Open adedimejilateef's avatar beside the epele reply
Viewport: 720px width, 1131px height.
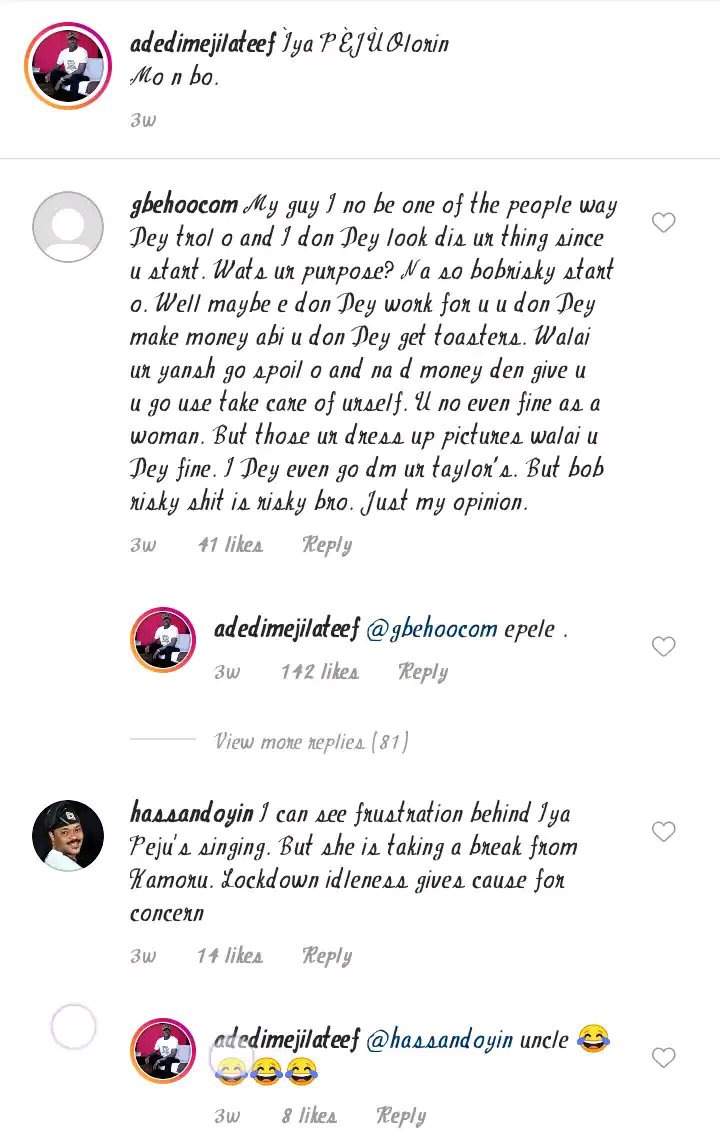[163, 640]
